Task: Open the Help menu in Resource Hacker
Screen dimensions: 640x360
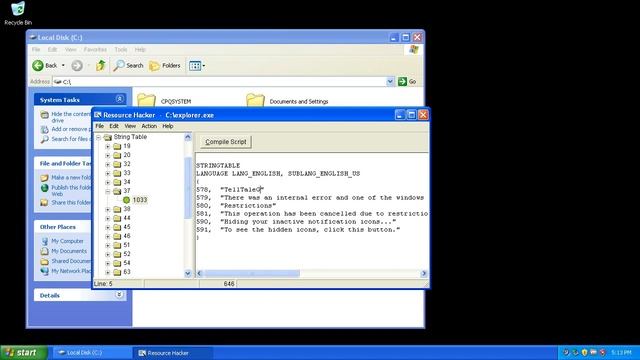Action: click(x=168, y=126)
